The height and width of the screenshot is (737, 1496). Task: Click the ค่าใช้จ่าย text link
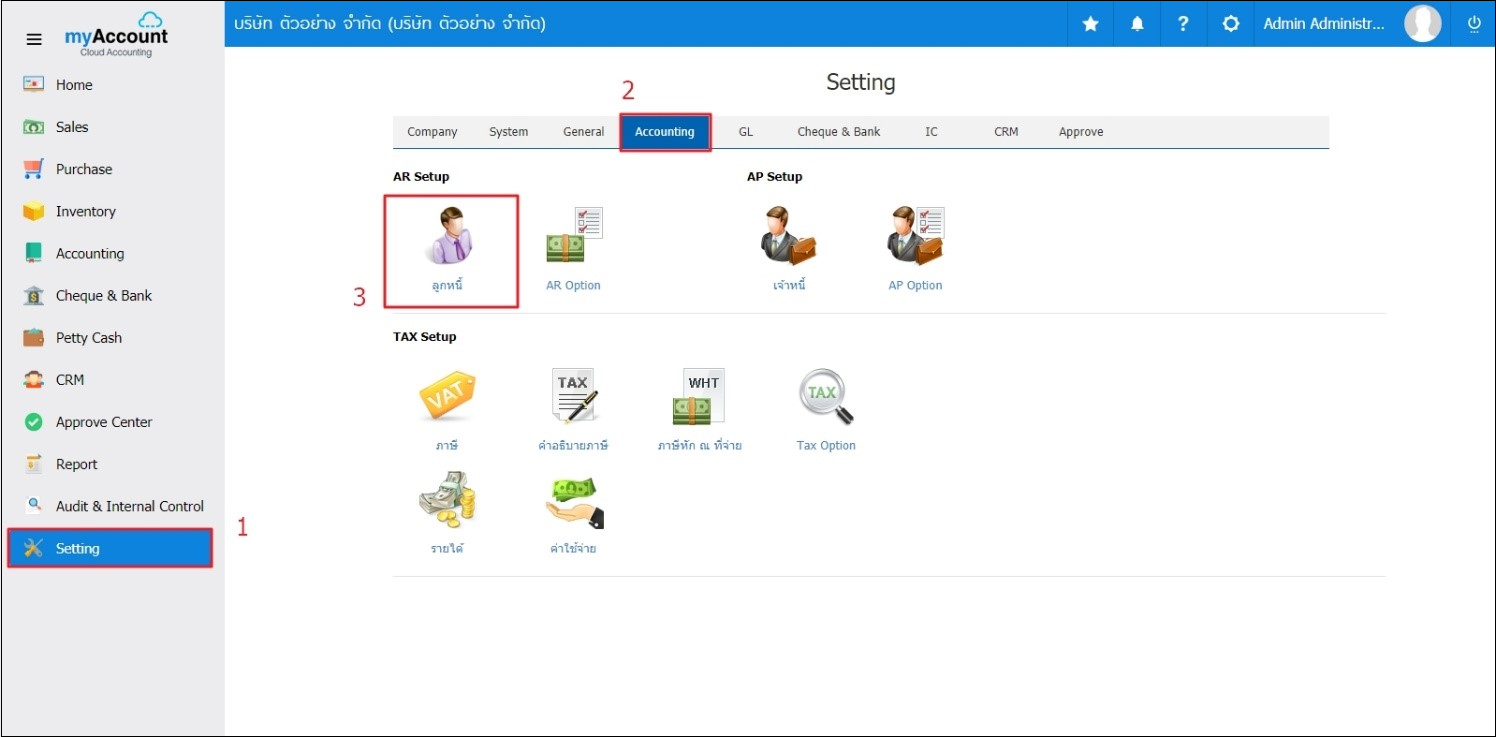click(573, 548)
